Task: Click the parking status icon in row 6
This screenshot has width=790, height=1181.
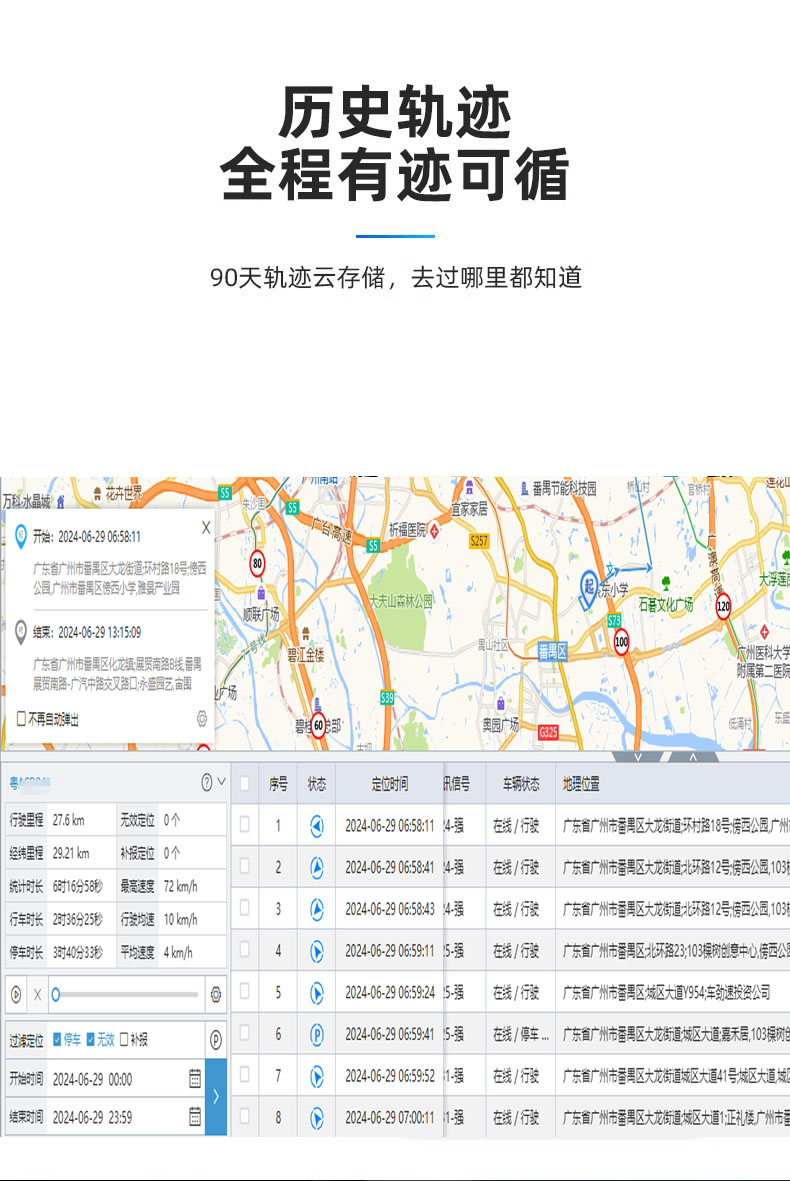Action: tap(316, 1034)
